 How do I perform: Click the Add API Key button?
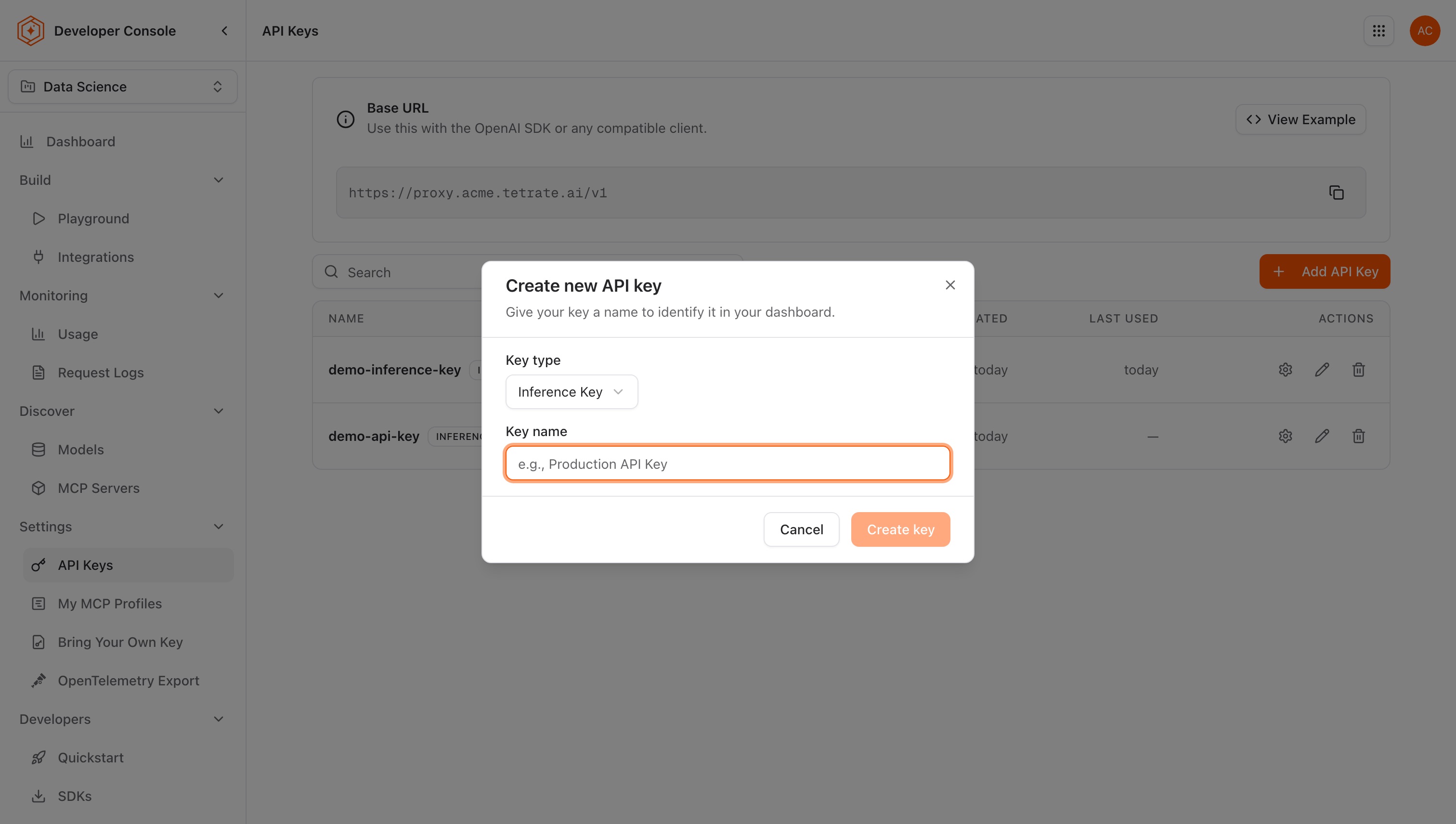[1324, 271]
